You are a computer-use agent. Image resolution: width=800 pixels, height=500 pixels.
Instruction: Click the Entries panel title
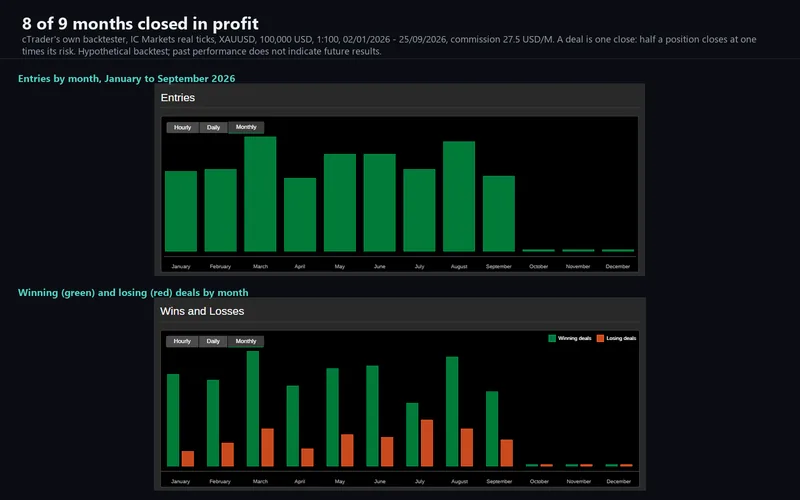pos(178,97)
